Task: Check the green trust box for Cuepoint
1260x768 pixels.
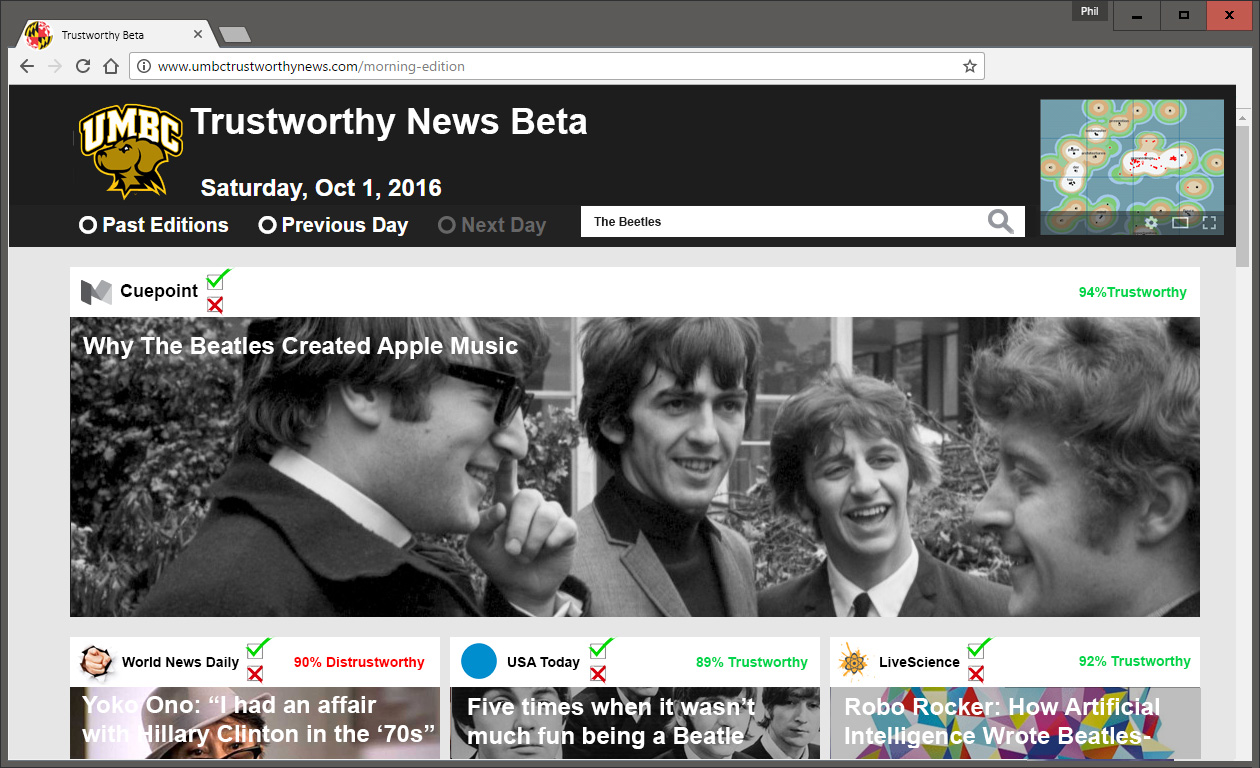Action: pyautogui.click(x=215, y=281)
